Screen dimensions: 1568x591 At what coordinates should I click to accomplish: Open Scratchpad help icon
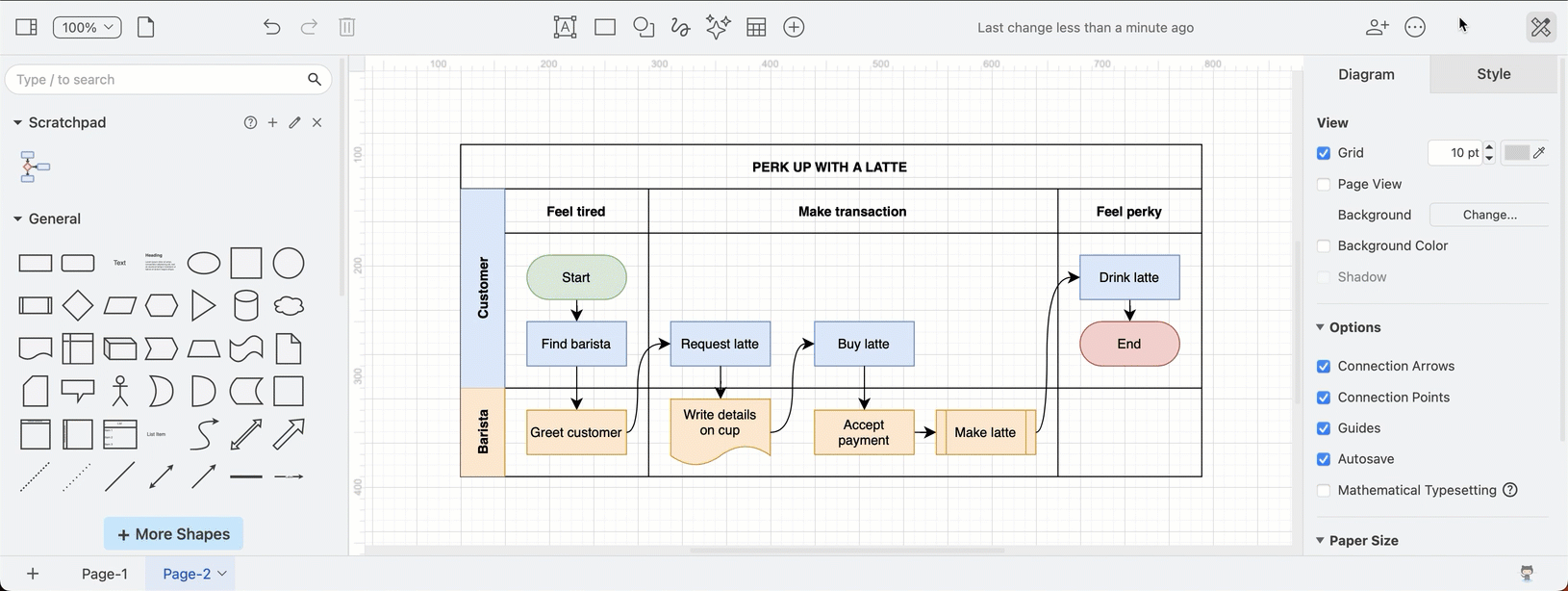(250, 122)
